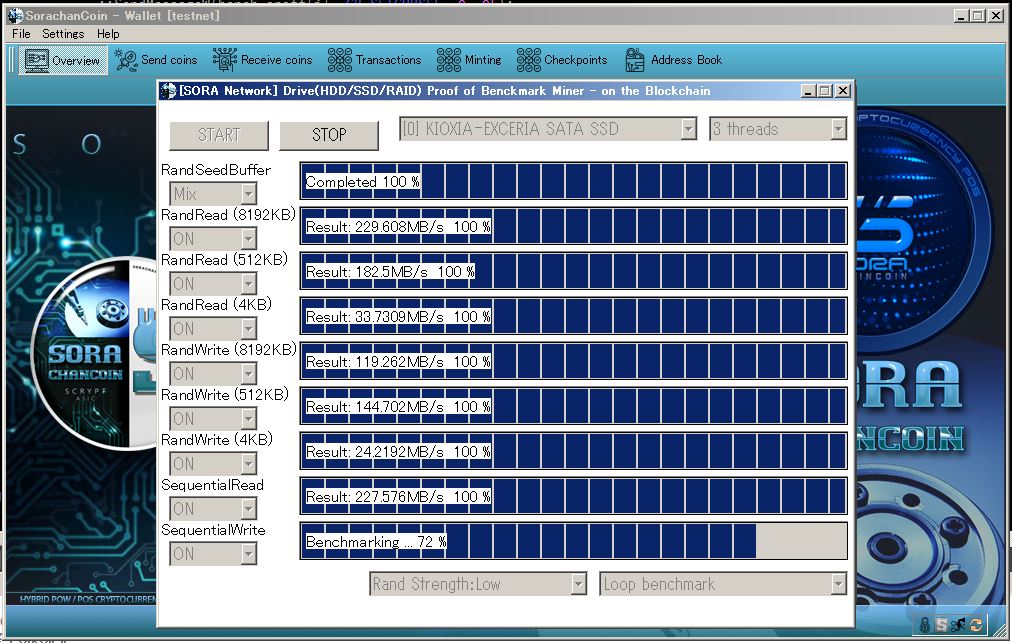Click the wallet encryption lock status icon
Screen dimensions: 1012x643
click(x=925, y=624)
